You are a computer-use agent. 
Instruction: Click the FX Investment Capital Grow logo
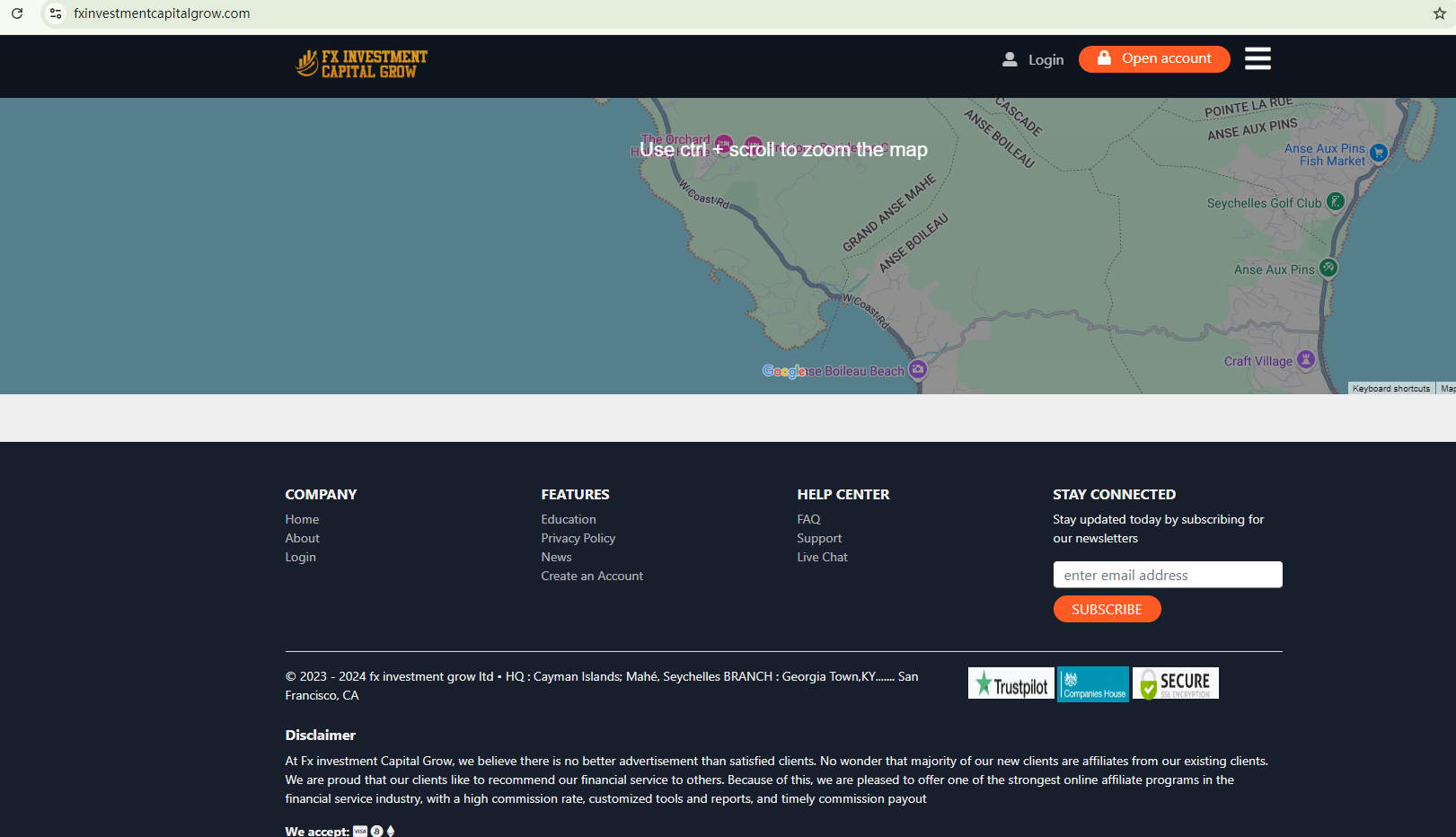(x=361, y=64)
